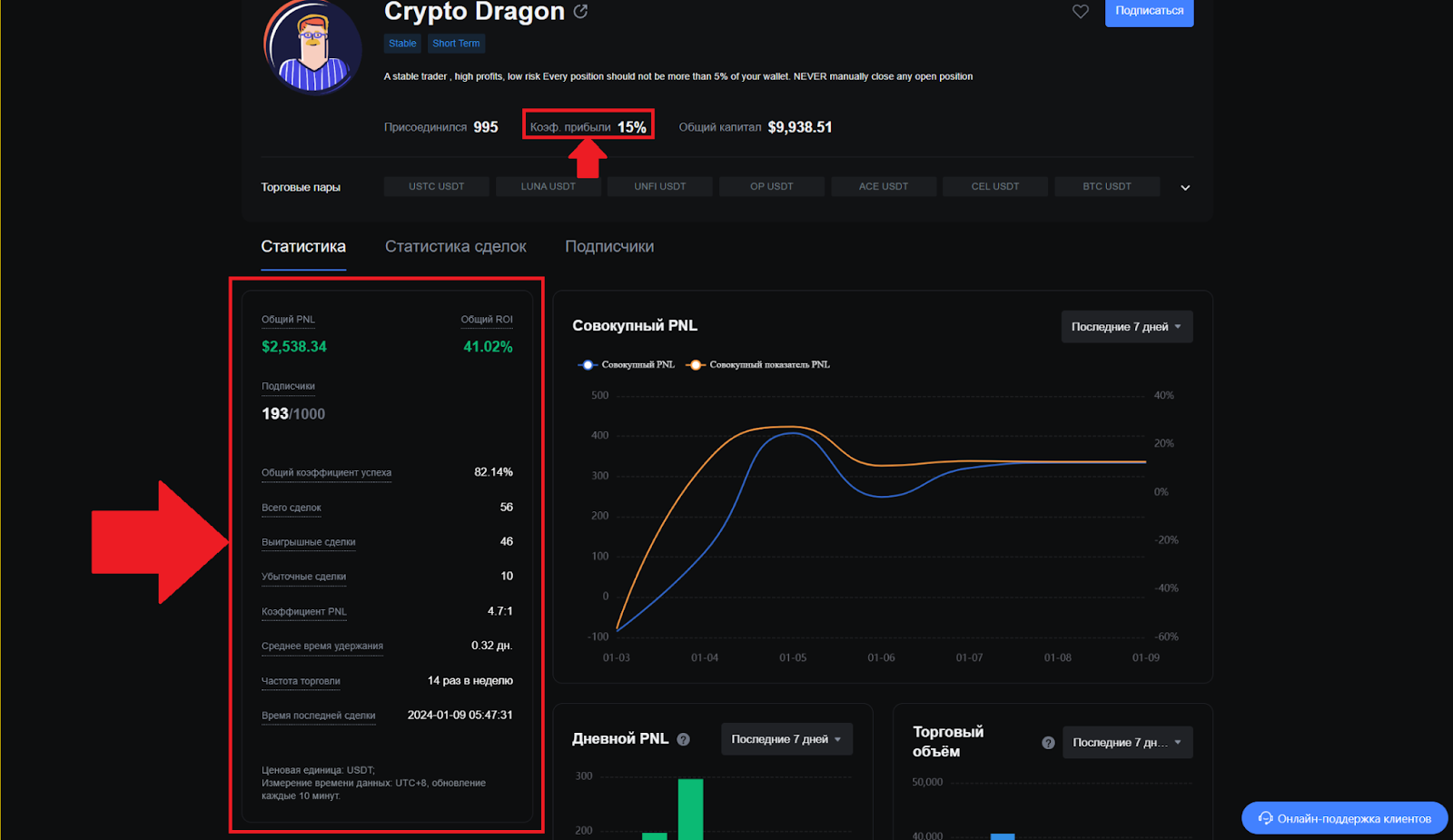Switch to Статистика сделок tab

(x=455, y=247)
